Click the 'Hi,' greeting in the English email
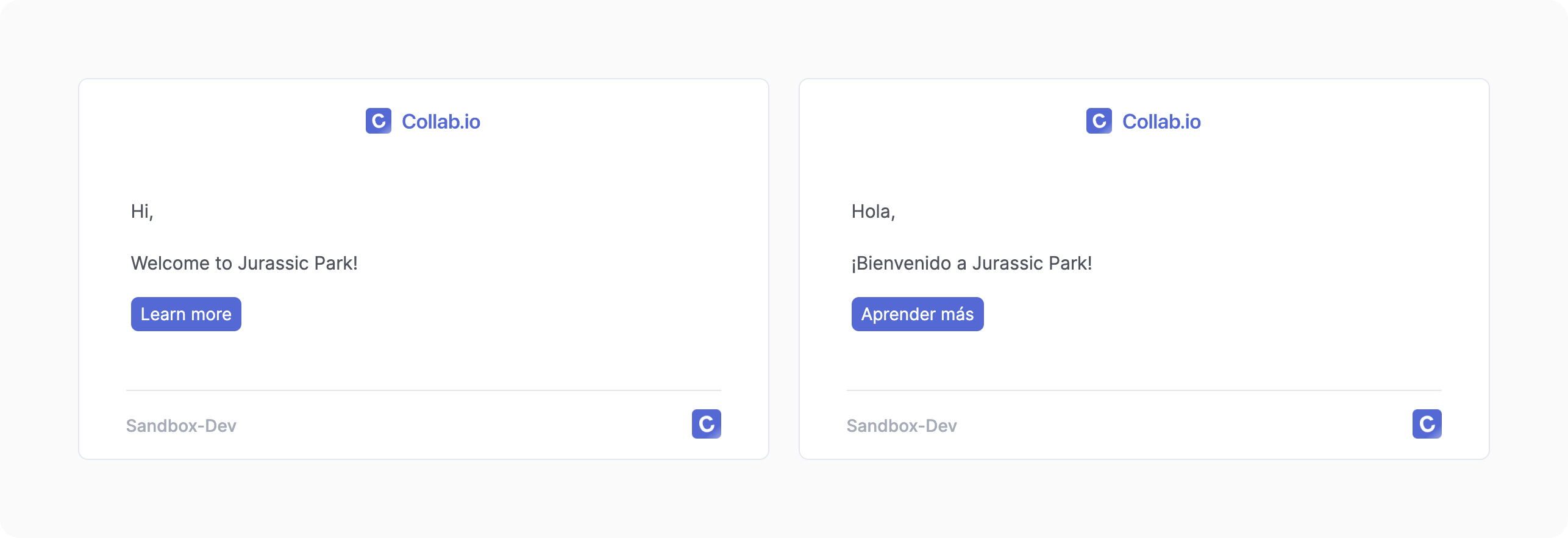Screen dimensions: 1568x538 tap(141, 211)
